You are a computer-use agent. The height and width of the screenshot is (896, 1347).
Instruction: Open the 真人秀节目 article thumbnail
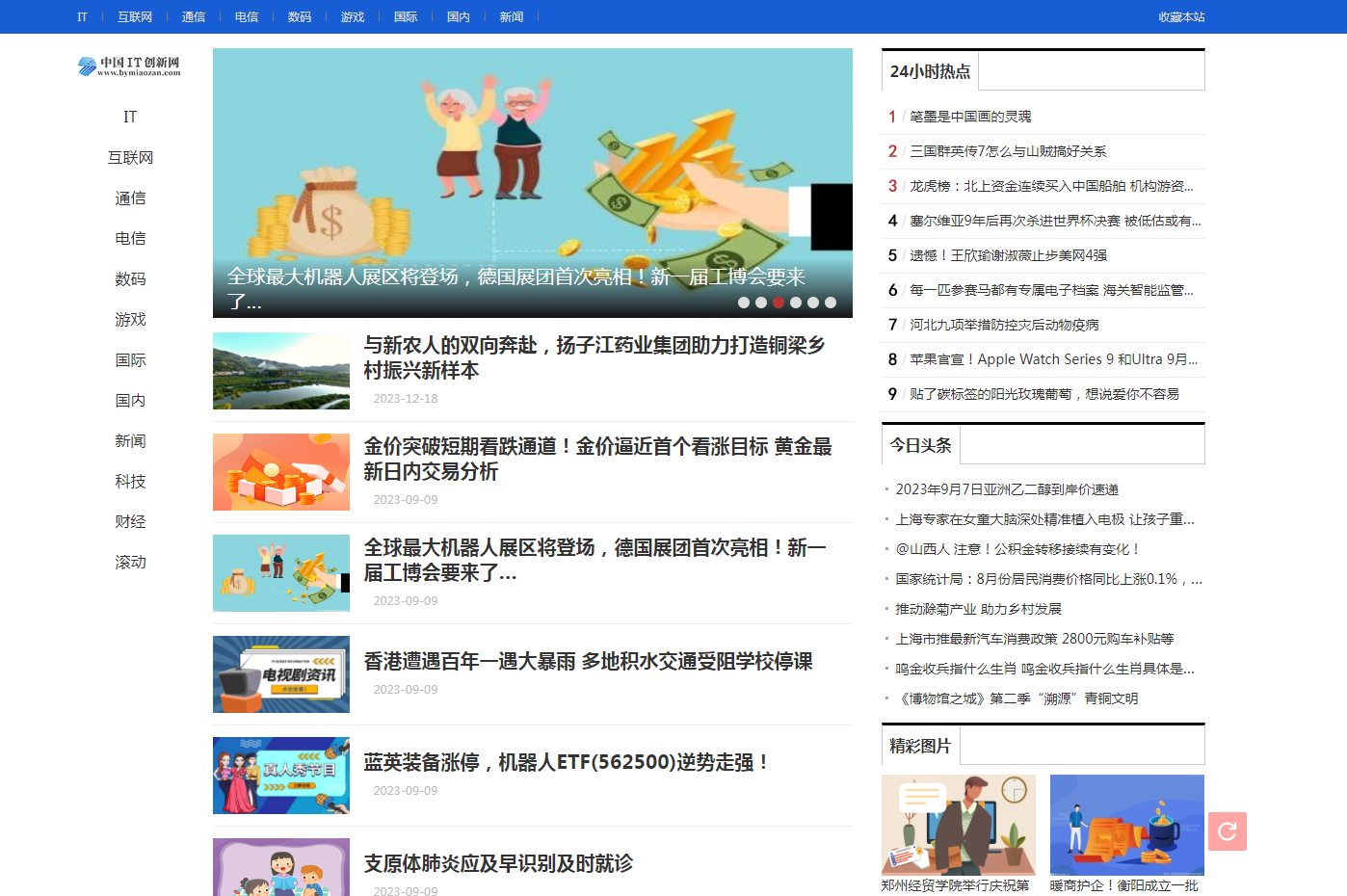281,776
